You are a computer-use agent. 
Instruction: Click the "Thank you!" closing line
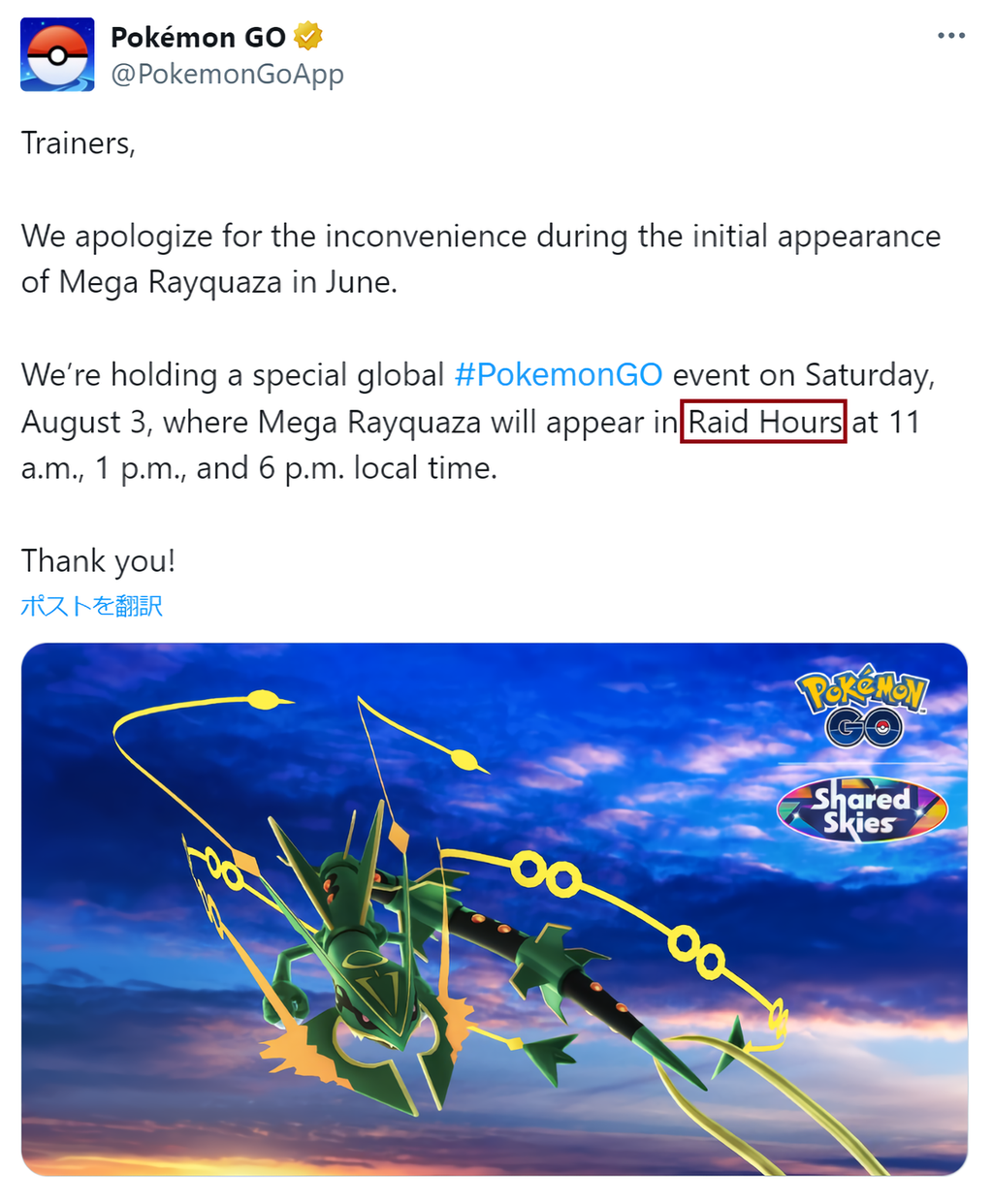click(98, 561)
